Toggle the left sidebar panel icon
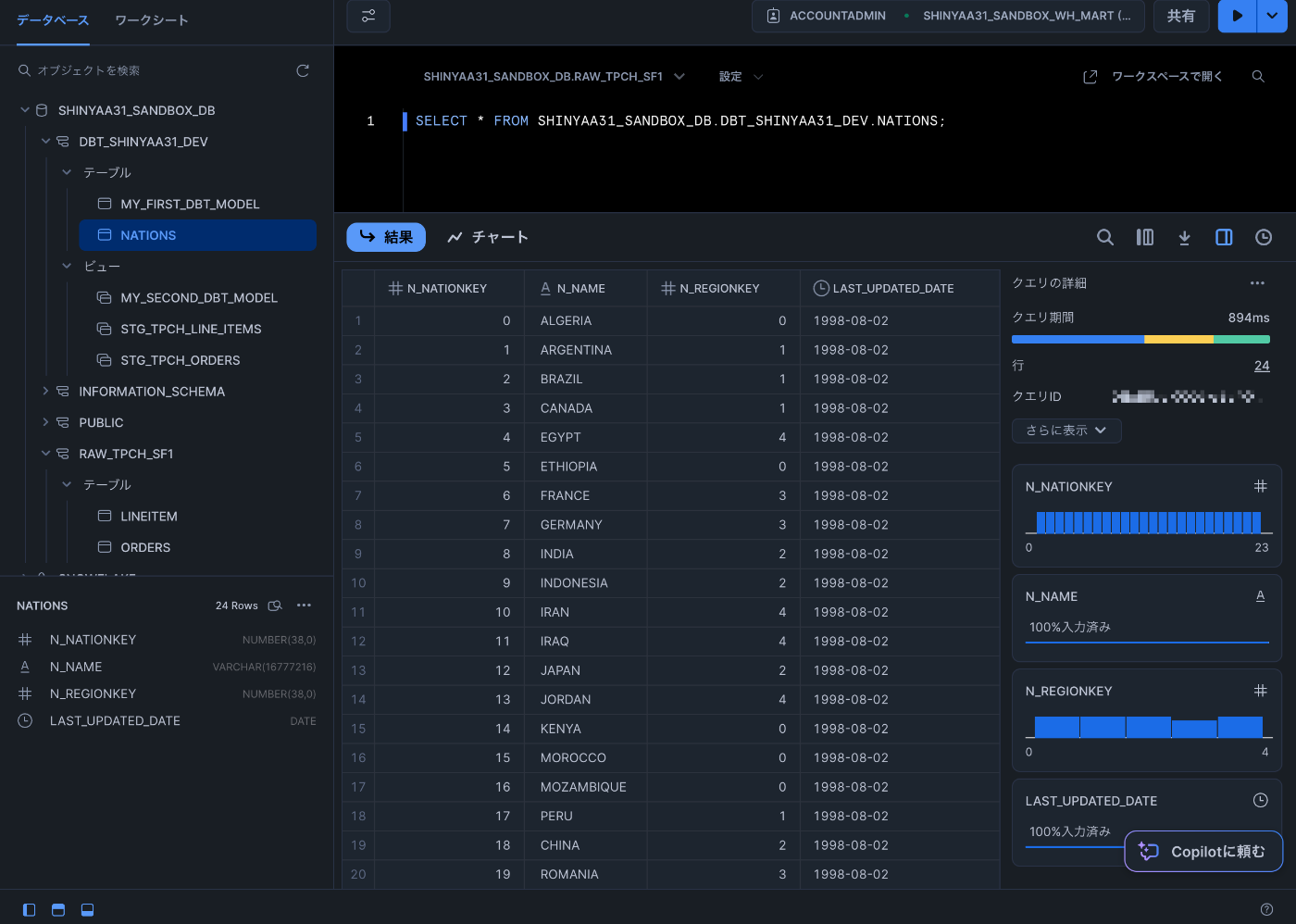1296x924 pixels. pos(29,910)
